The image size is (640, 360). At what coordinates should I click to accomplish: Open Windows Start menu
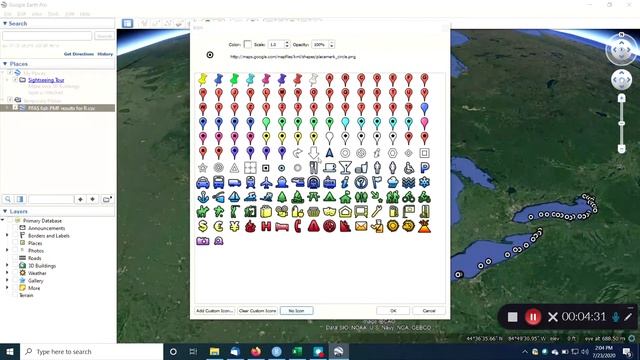[10, 351]
